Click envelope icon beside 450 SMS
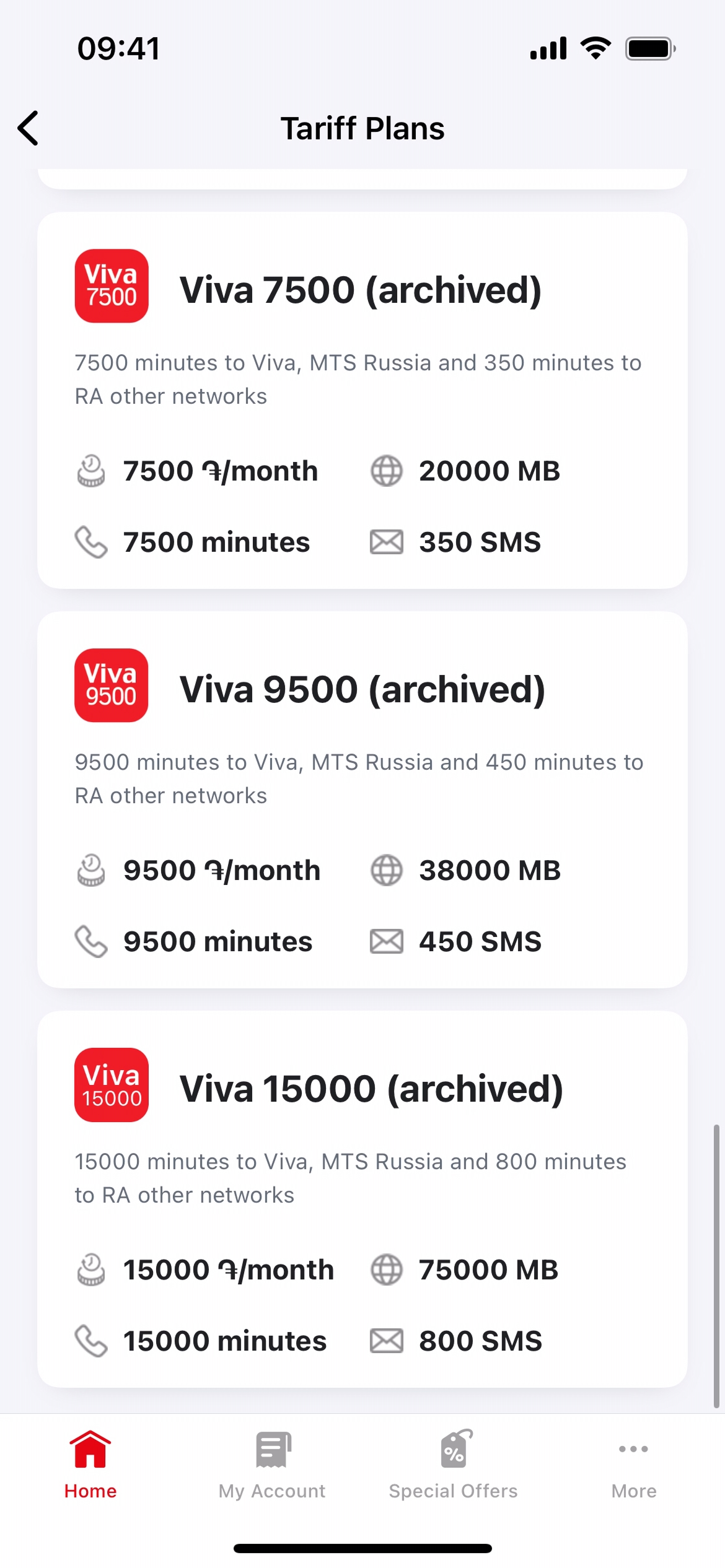 [387, 942]
